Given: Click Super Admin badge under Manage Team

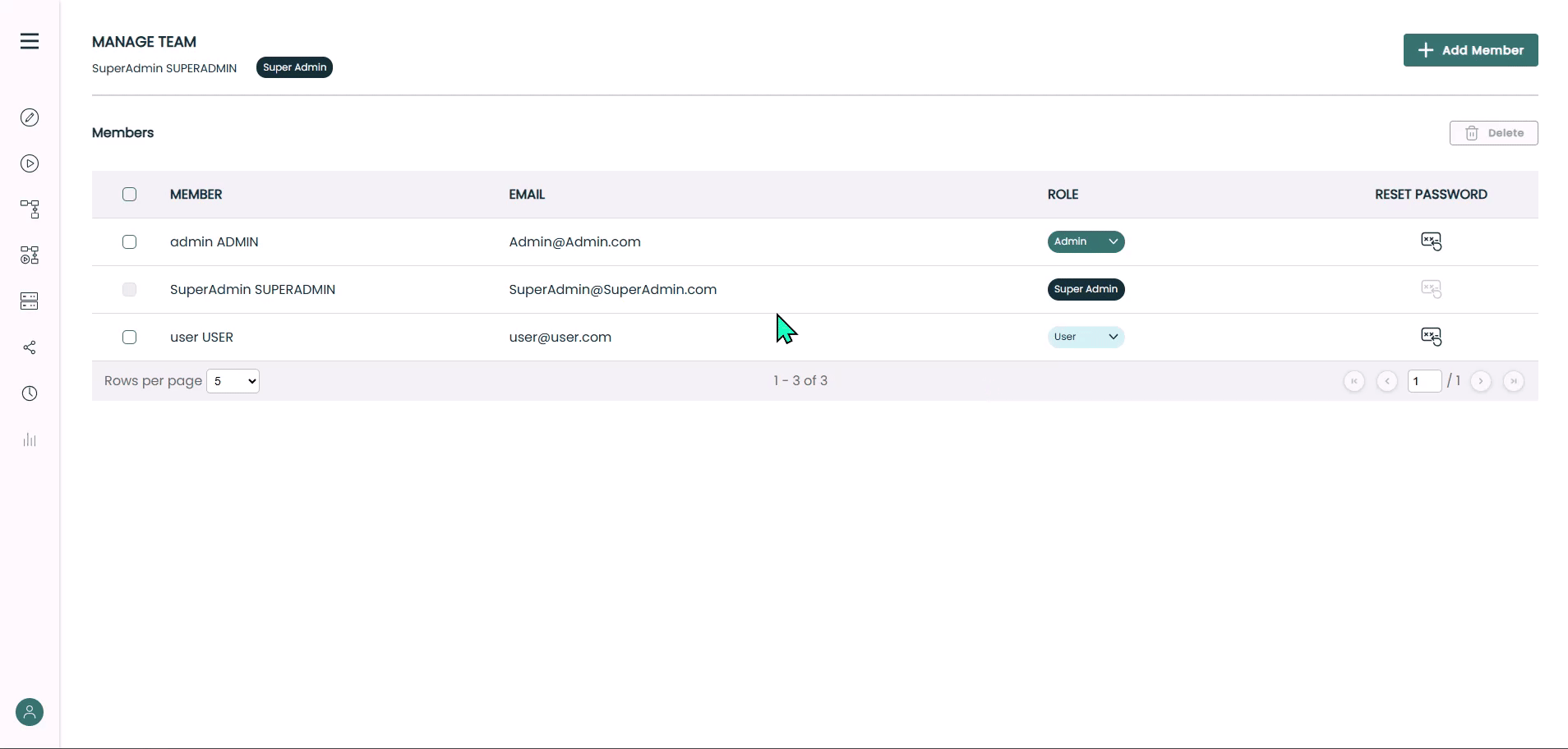Looking at the screenshot, I should tap(294, 67).
